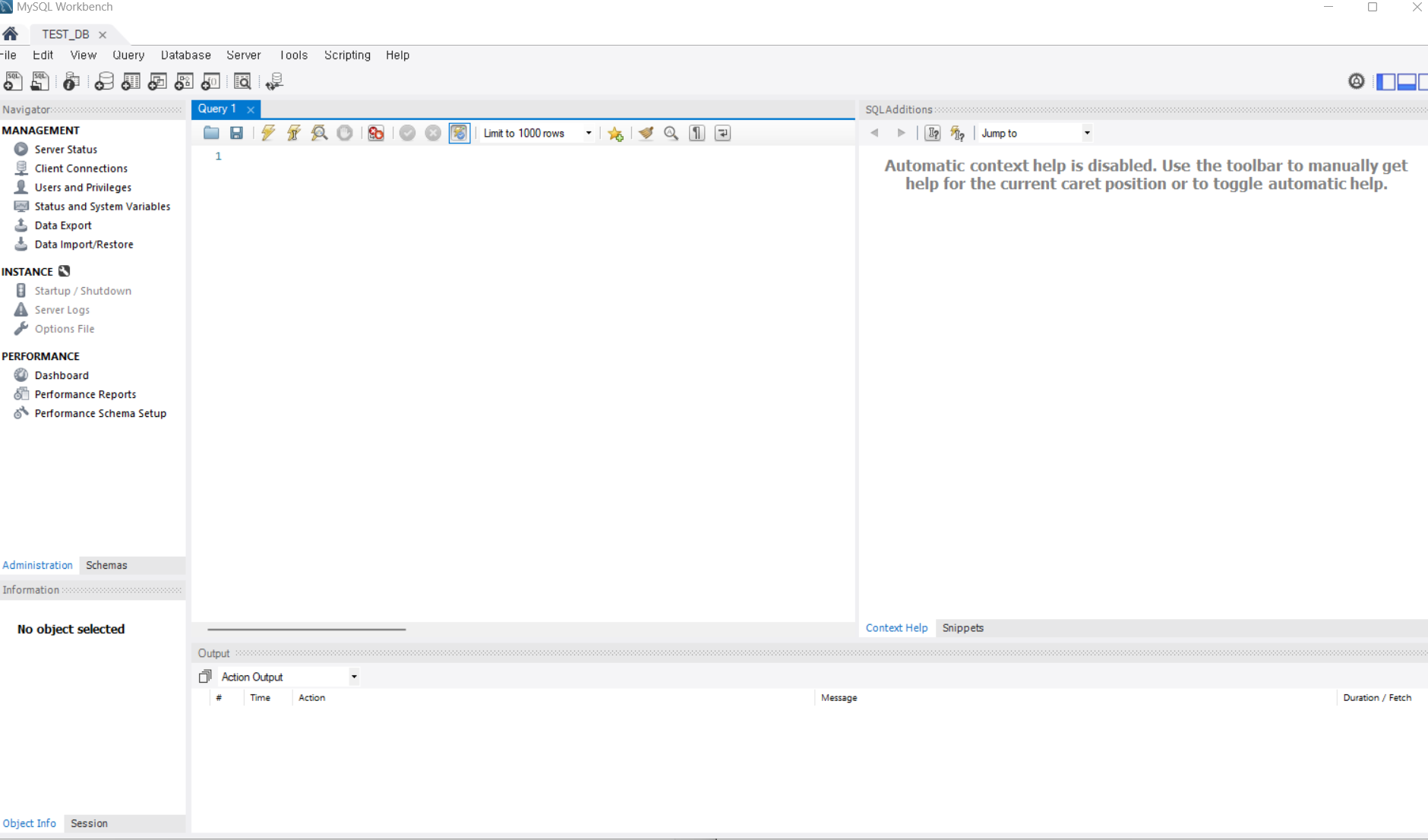Open the schema inspector for selected object
Viewport: 1428px width, 840px height.
coord(71,81)
